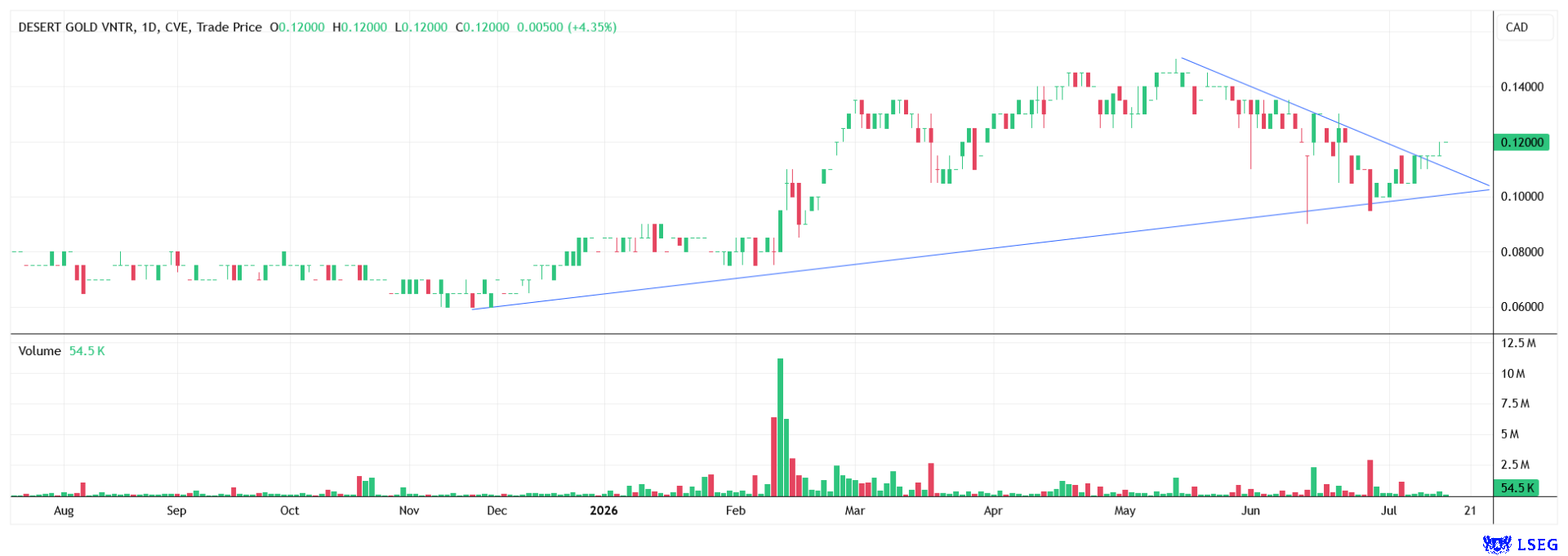Click the 21 date label on time axis

pyautogui.click(x=1470, y=510)
